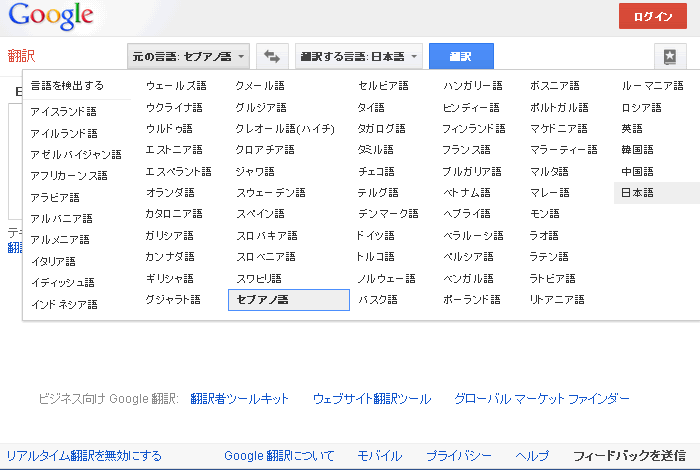Select リトアニア語 language
Screen dimensions: 700x470
[557, 299]
